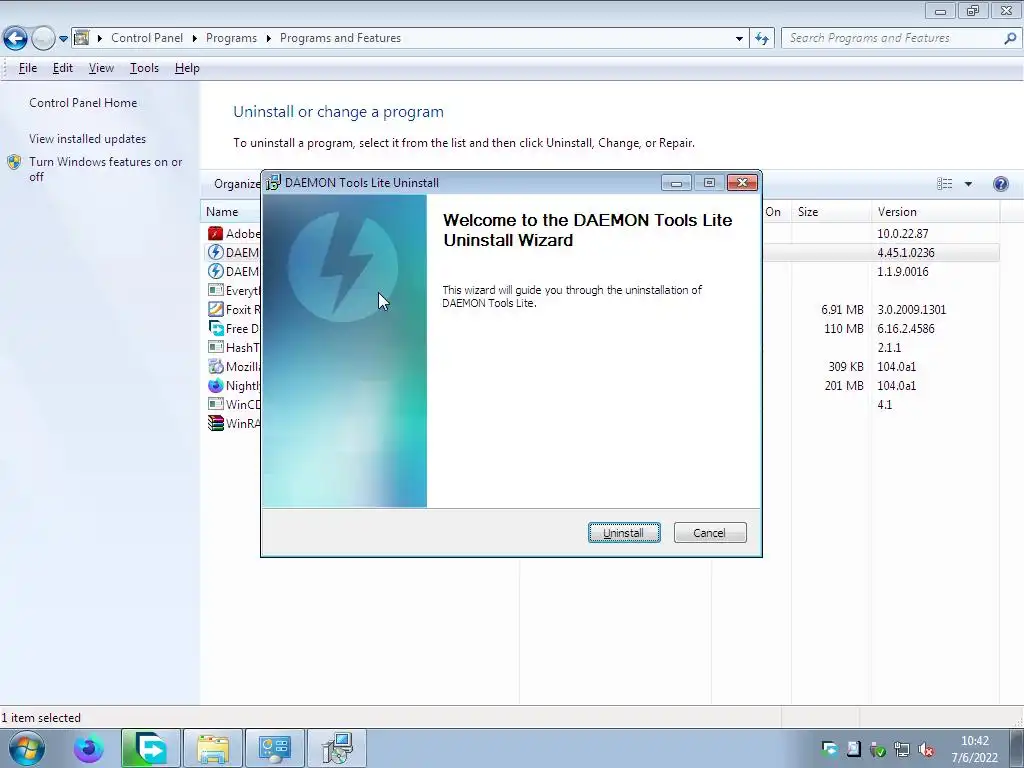Screen dimensions: 1024x768
Task: Select the Nightly browser icon
Action: (216, 385)
